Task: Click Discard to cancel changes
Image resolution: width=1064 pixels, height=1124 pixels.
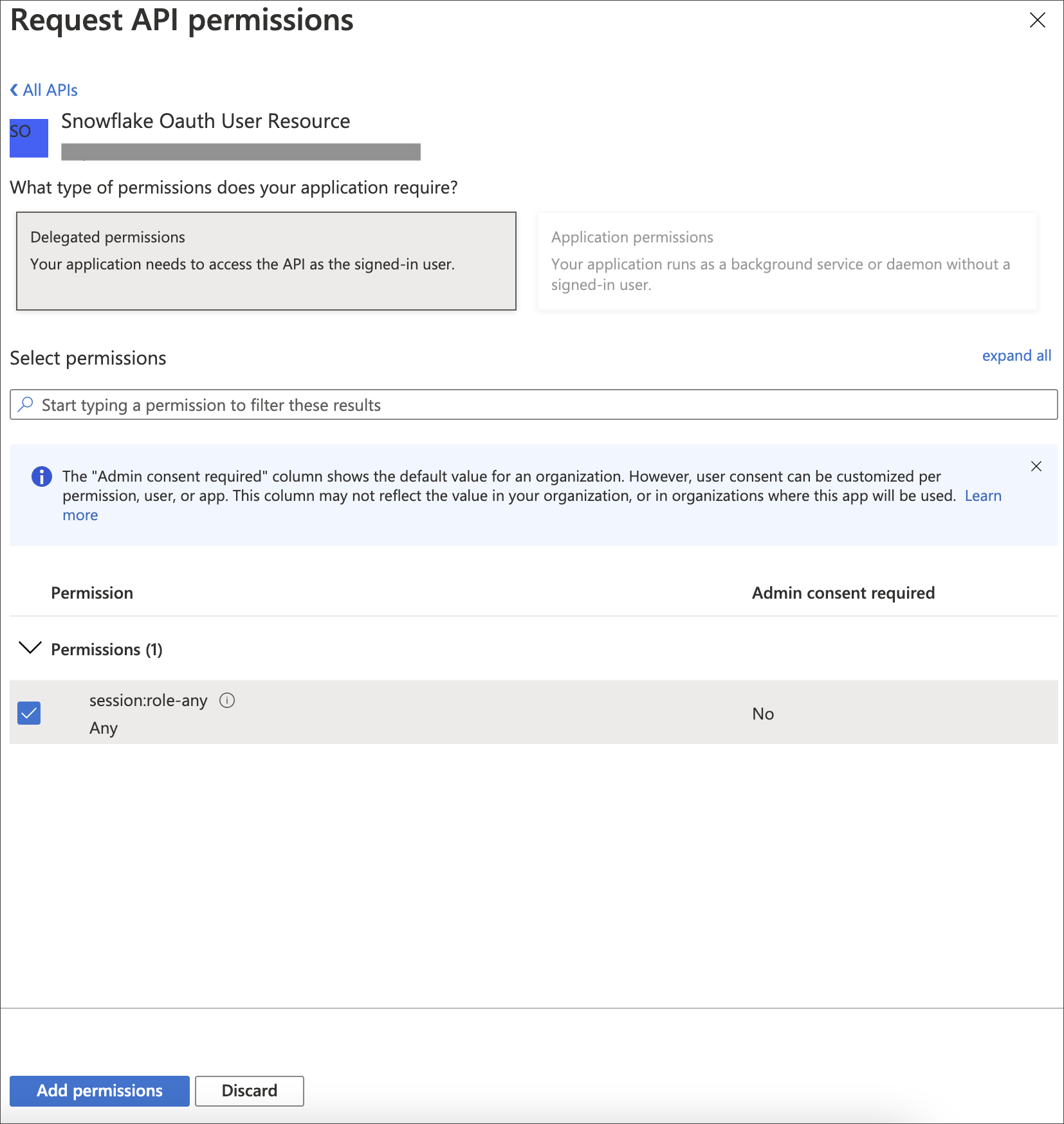Action: click(249, 1091)
